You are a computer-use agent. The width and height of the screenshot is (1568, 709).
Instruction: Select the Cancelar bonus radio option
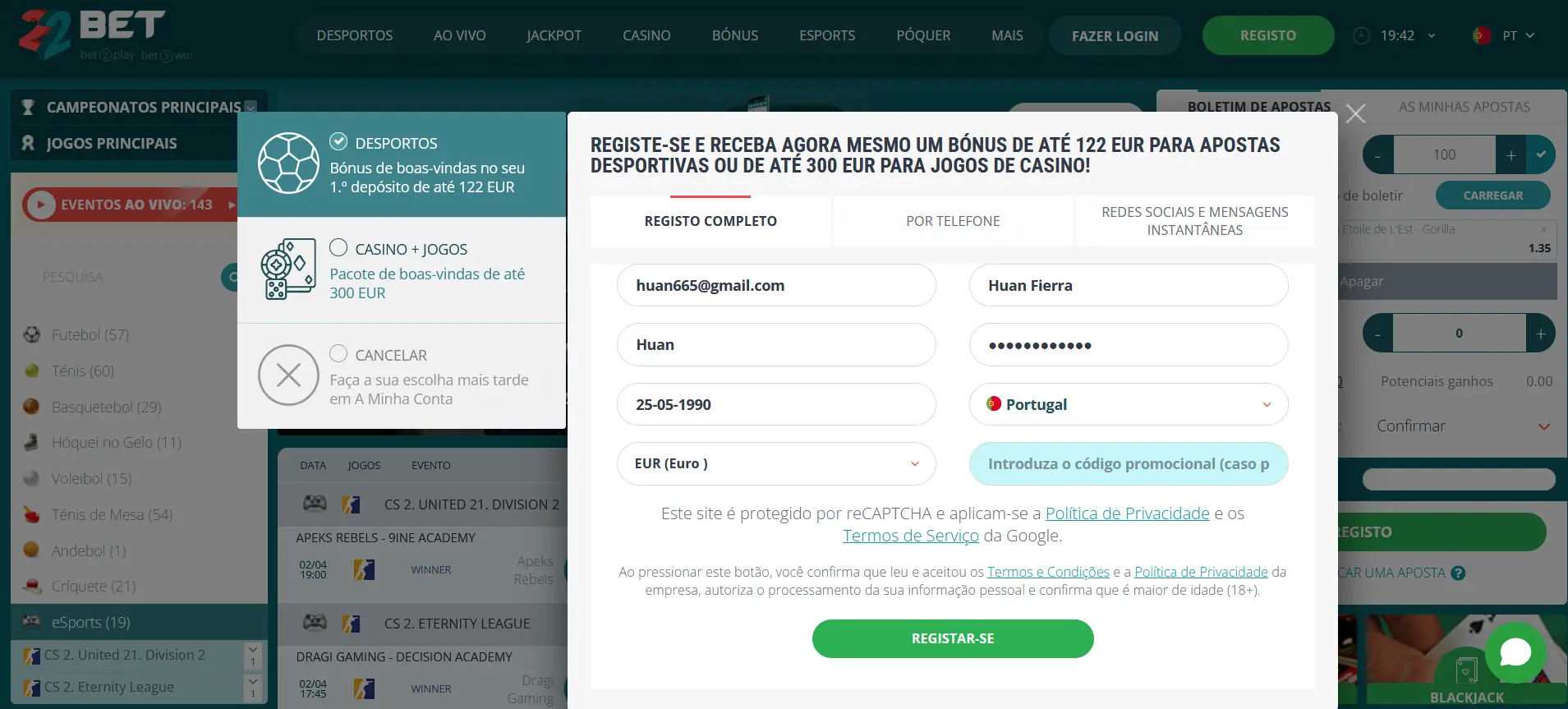click(x=338, y=353)
